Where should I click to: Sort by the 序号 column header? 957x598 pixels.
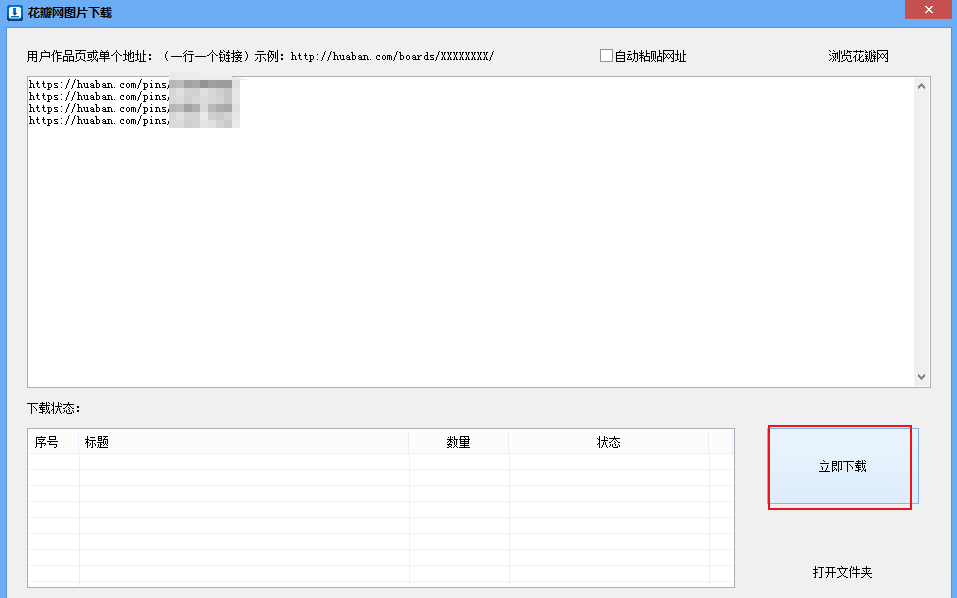click(47, 442)
